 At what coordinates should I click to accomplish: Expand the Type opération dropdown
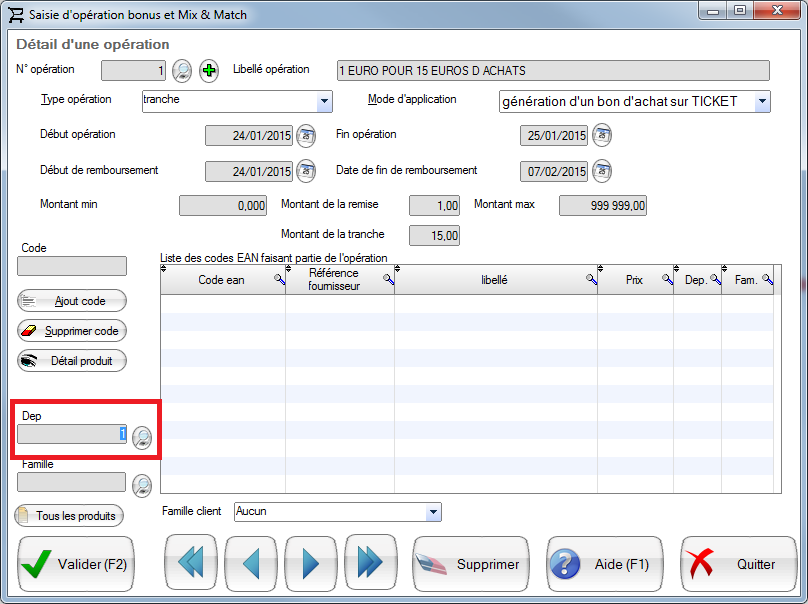point(324,101)
